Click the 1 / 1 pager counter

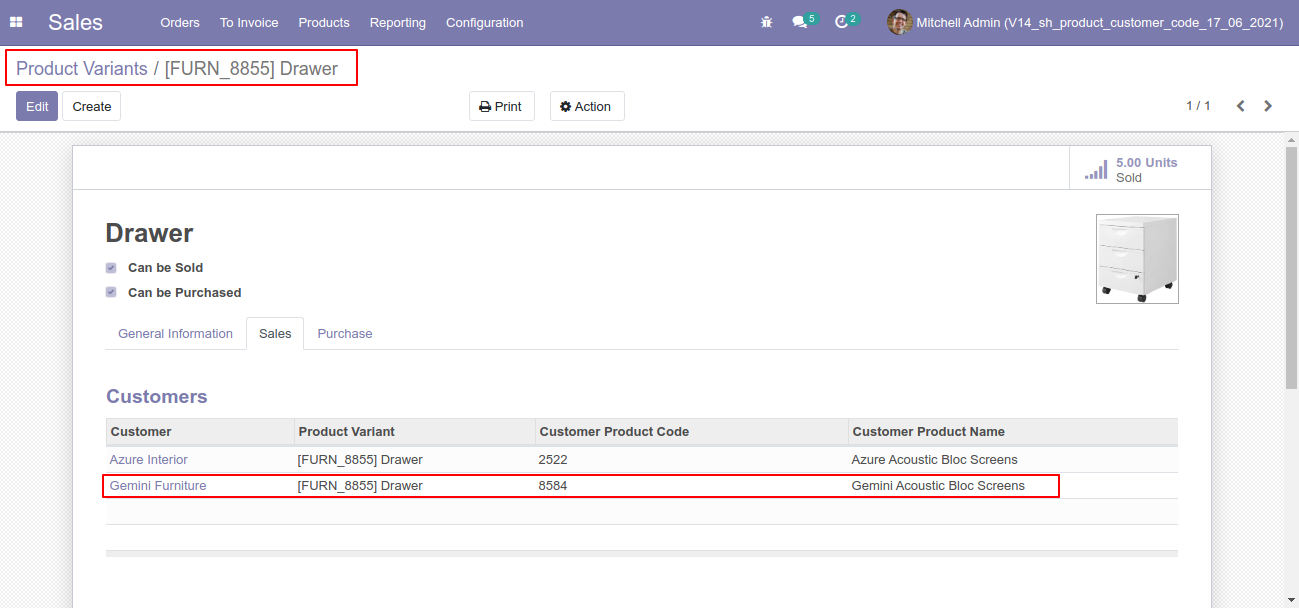[x=1198, y=106]
